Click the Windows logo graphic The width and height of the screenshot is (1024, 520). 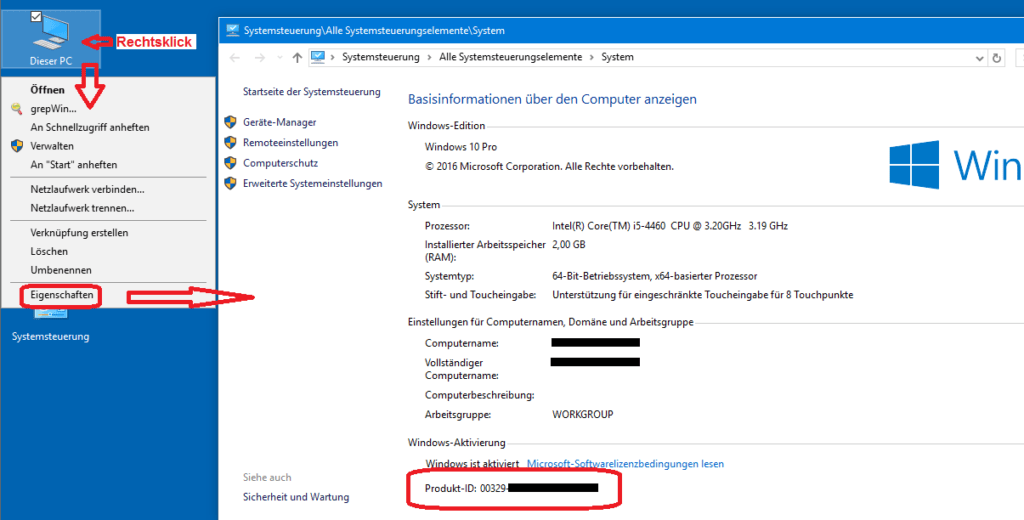click(914, 165)
